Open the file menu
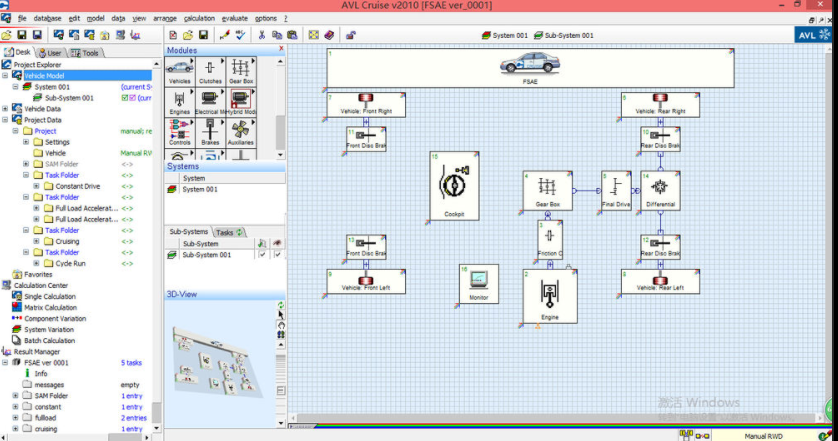 pyautogui.click(x=22, y=18)
